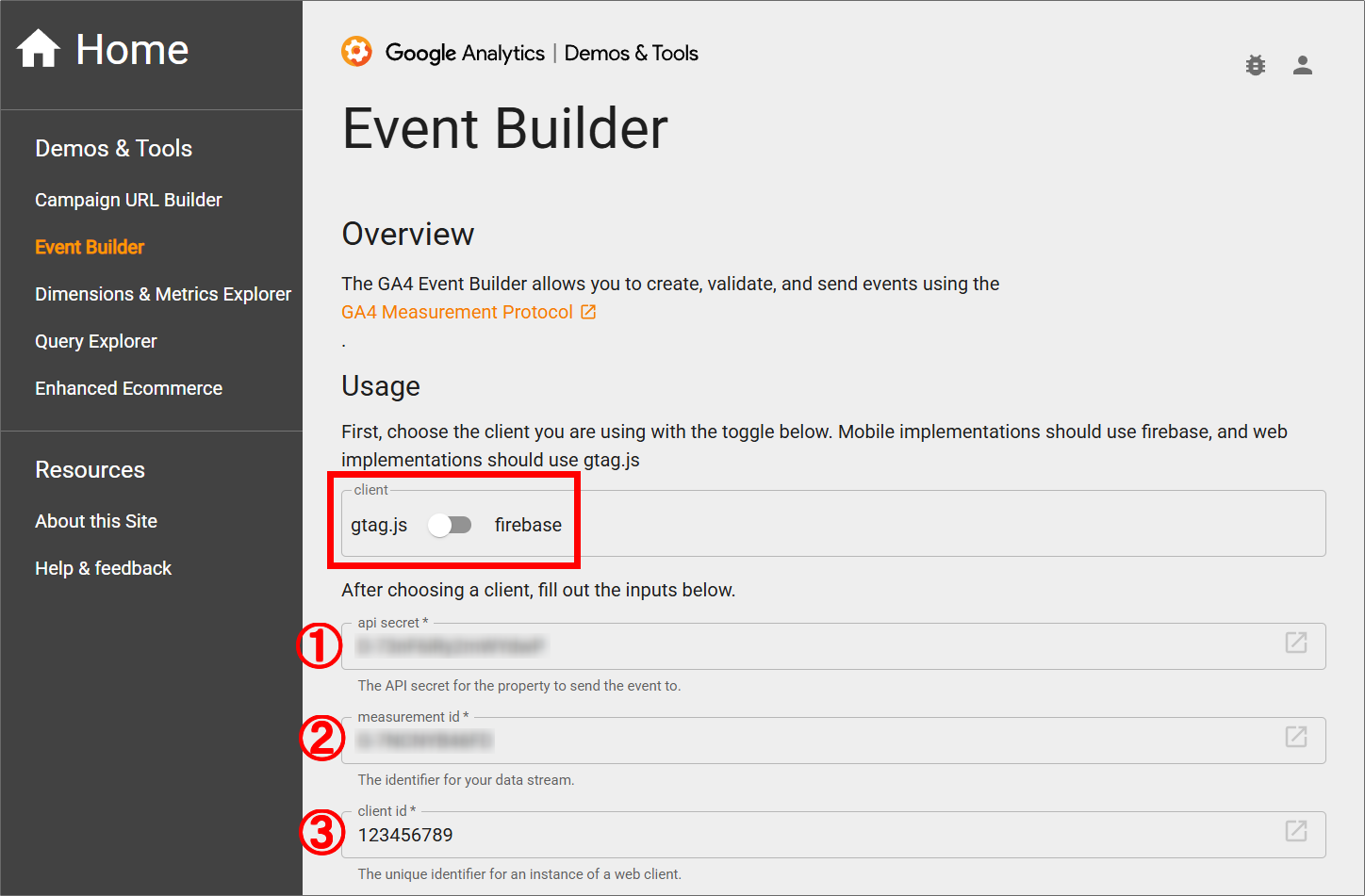Open the user account icon
Viewport: 1365px width, 896px height.
[1302, 65]
